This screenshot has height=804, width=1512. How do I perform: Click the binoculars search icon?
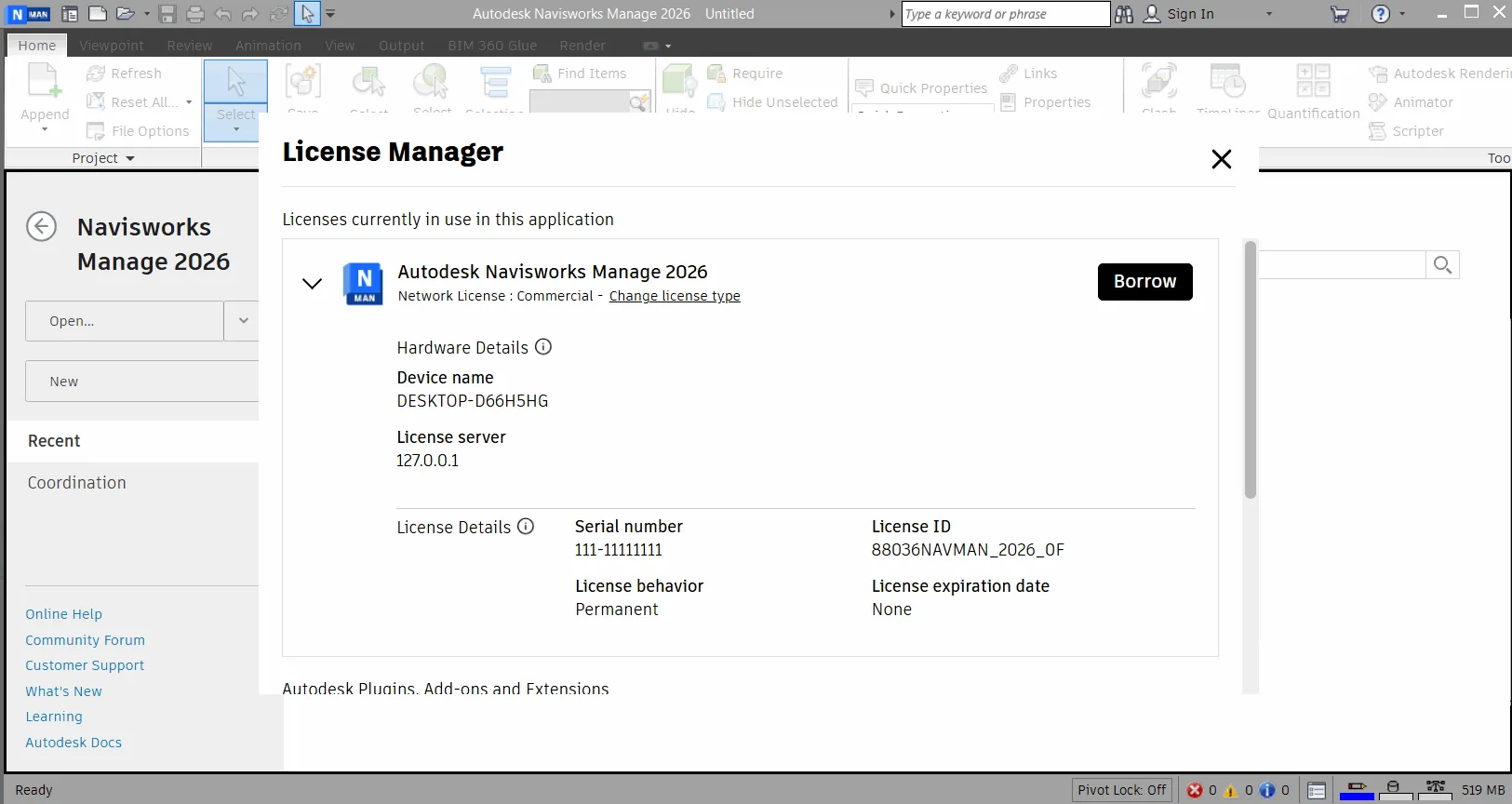point(1124,14)
